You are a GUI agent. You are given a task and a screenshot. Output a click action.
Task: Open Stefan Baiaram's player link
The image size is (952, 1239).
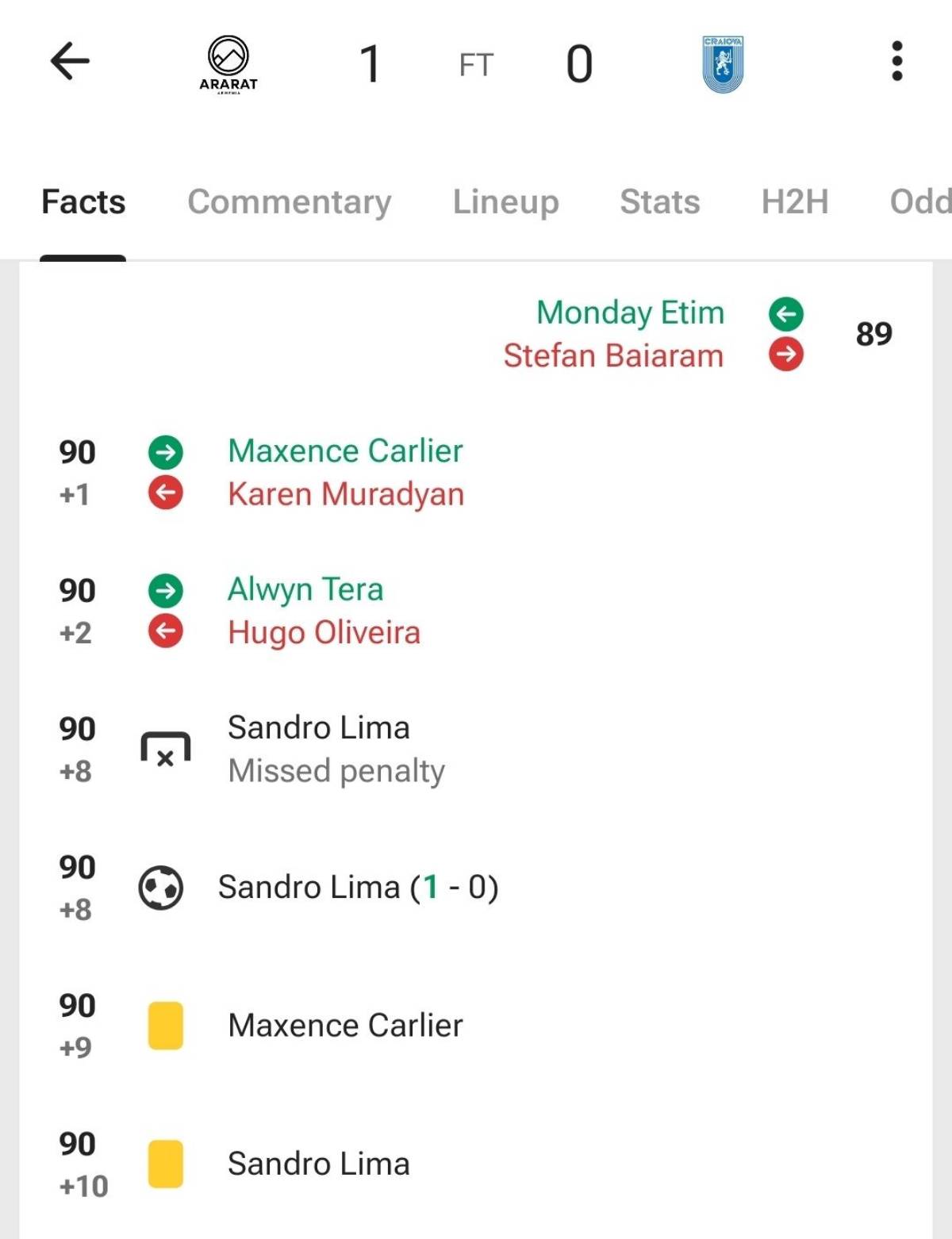coord(613,355)
